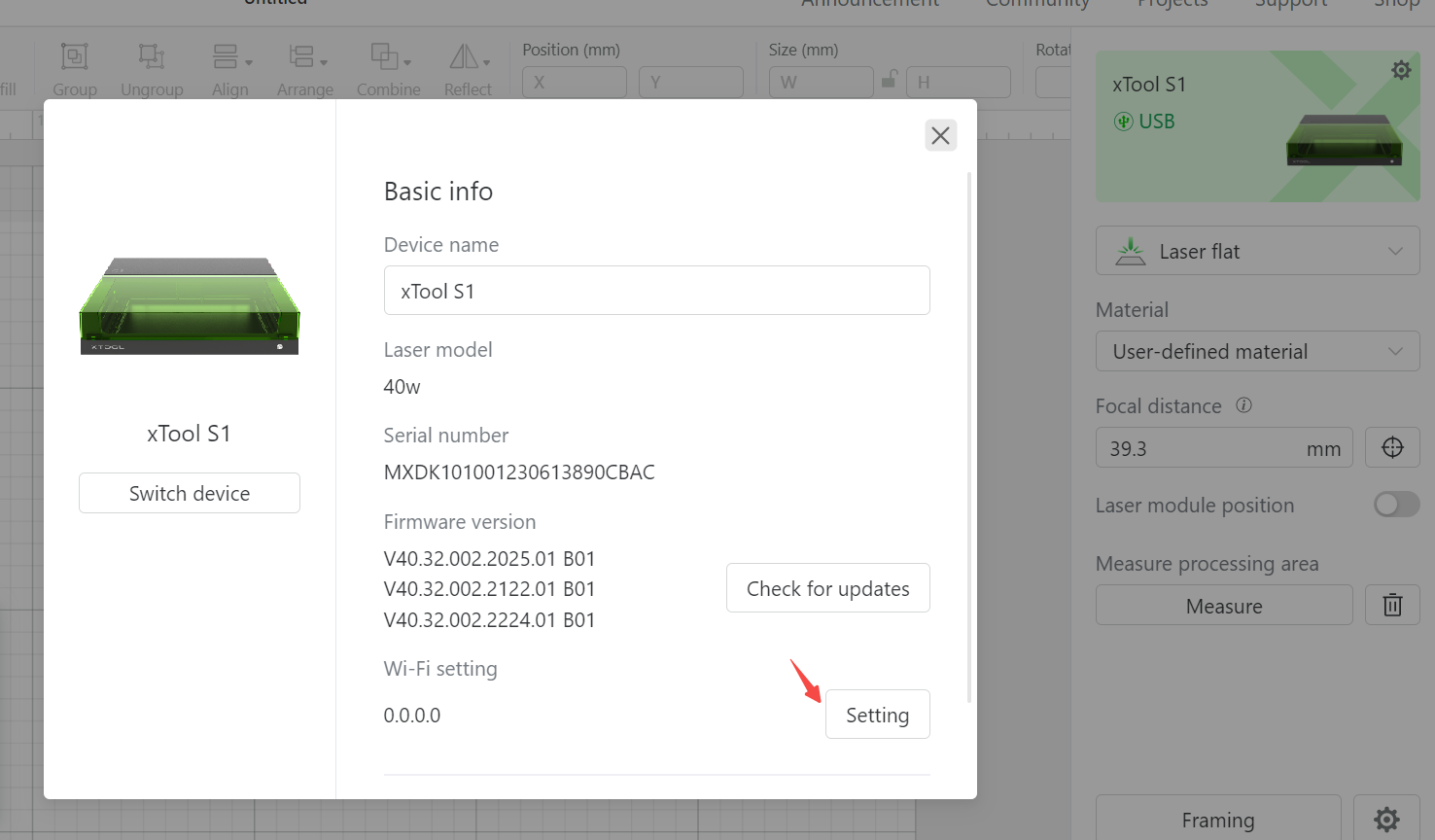Click the Group toolbar icon
1435x840 pixels.
tap(75, 56)
